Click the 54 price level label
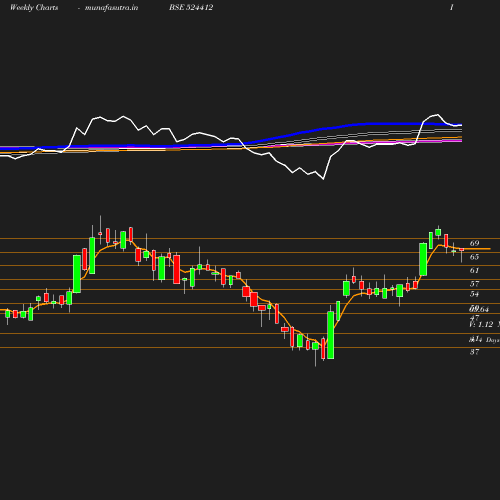The image size is (500, 500). (474, 294)
